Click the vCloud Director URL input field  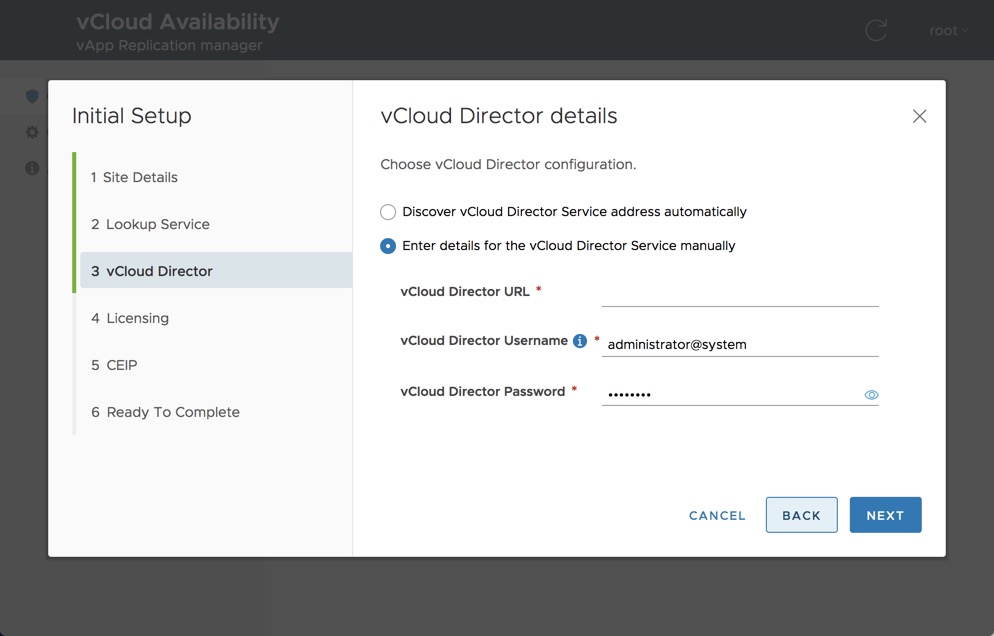[740, 293]
